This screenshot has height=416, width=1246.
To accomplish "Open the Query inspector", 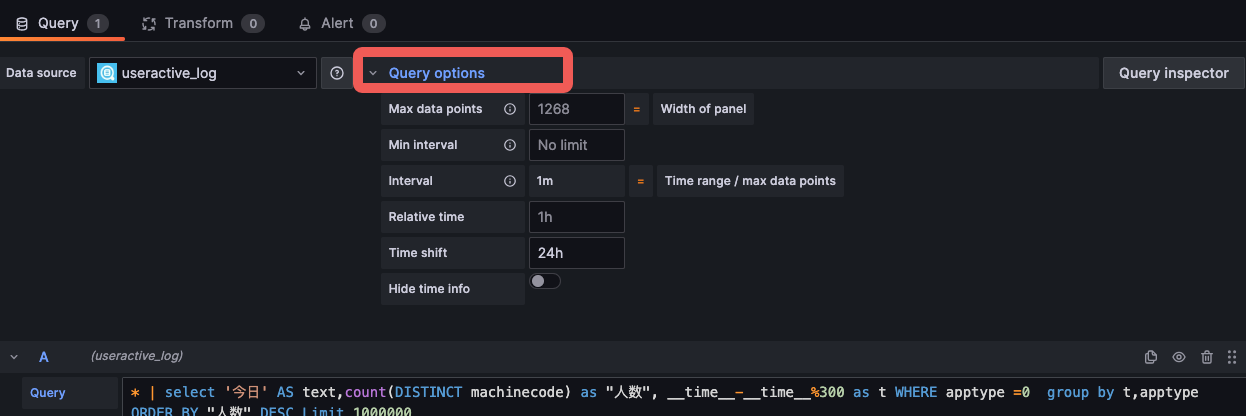I will pos(1174,73).
